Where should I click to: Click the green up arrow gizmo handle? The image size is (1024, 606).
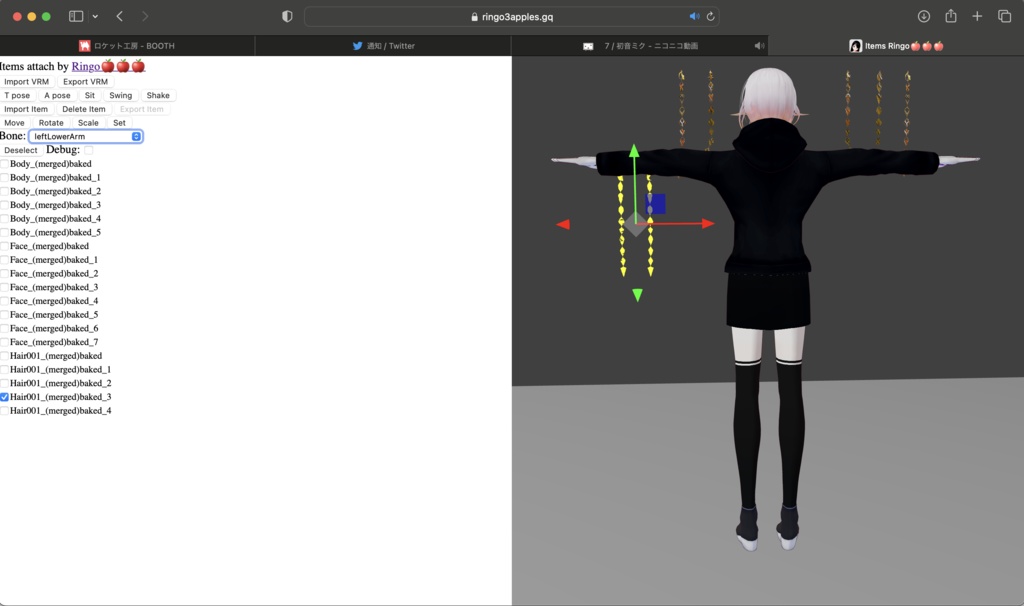pyautogui.click(x=634, y=152)
